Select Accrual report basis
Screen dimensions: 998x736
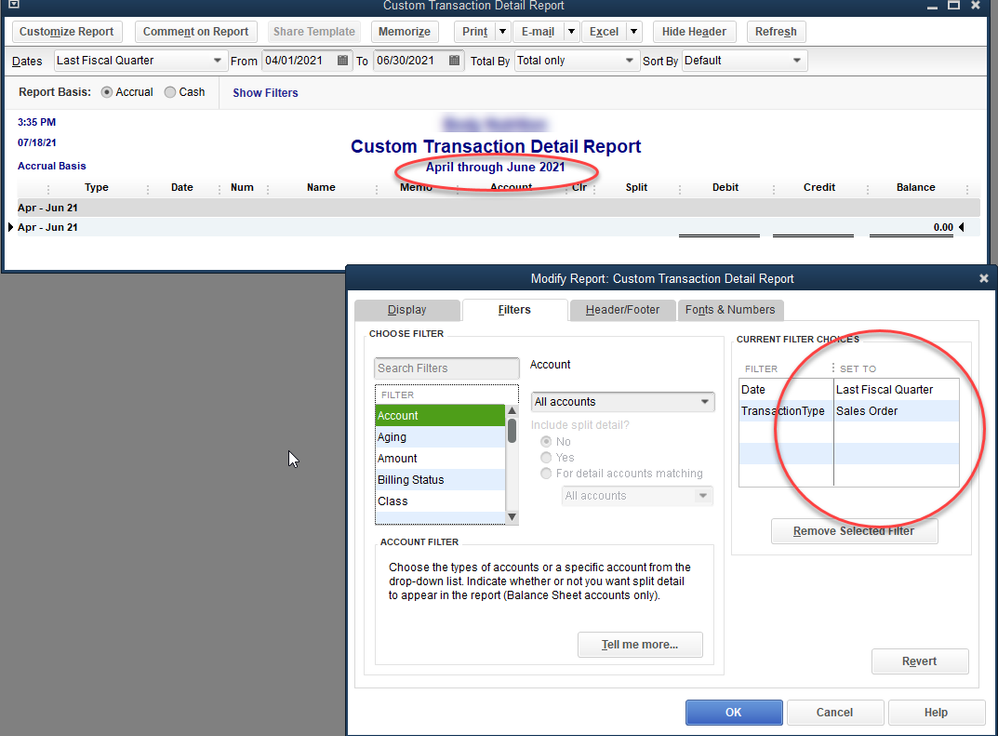108,92
